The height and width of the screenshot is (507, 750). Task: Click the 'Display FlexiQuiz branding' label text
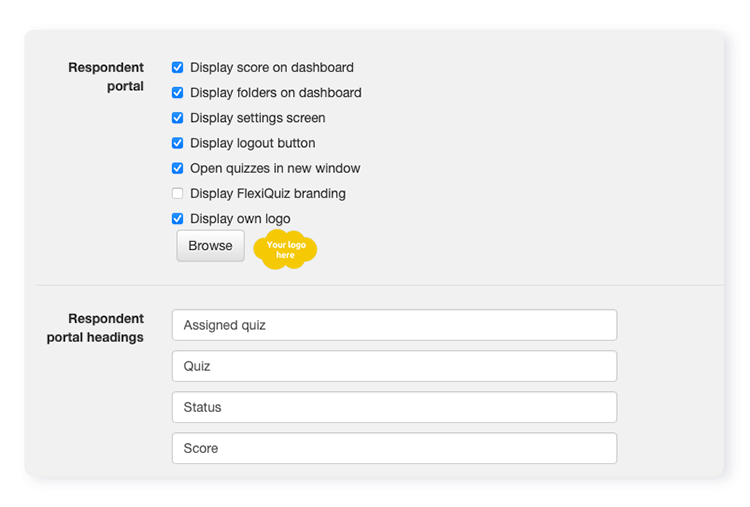coord(267,193)
